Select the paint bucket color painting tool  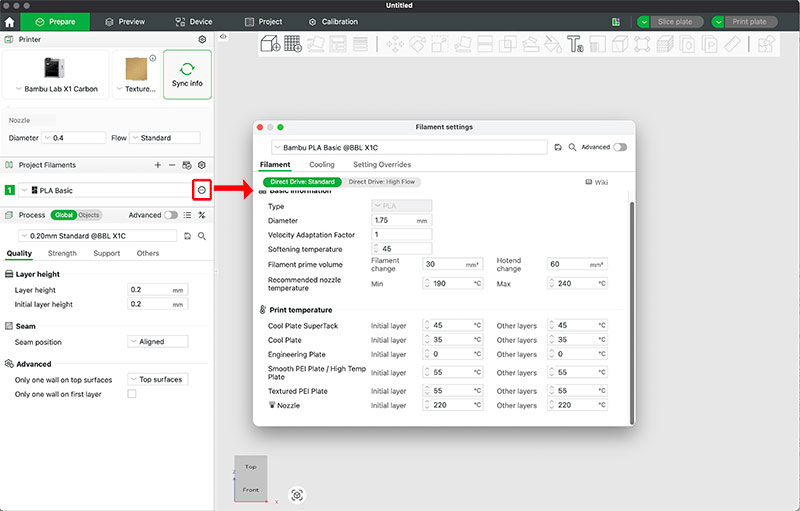pyautogui.click(x=553, y=44)
